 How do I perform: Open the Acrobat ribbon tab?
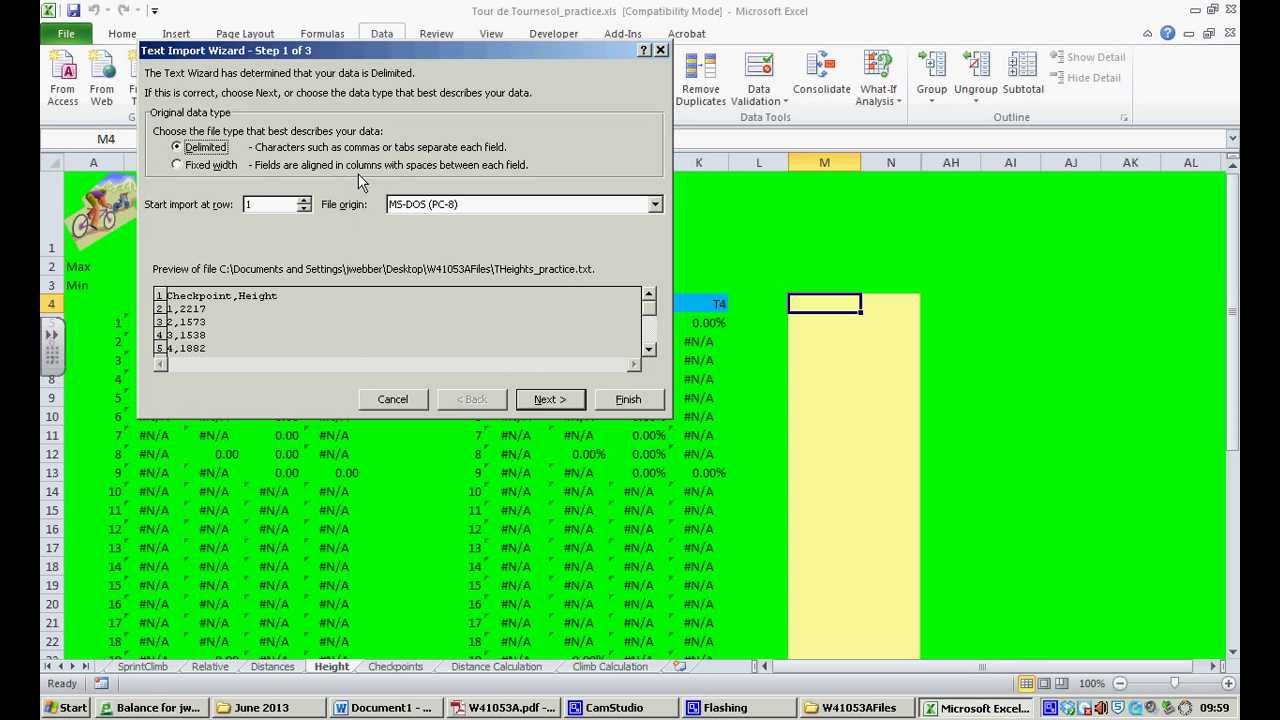click(x=686, y=34)
